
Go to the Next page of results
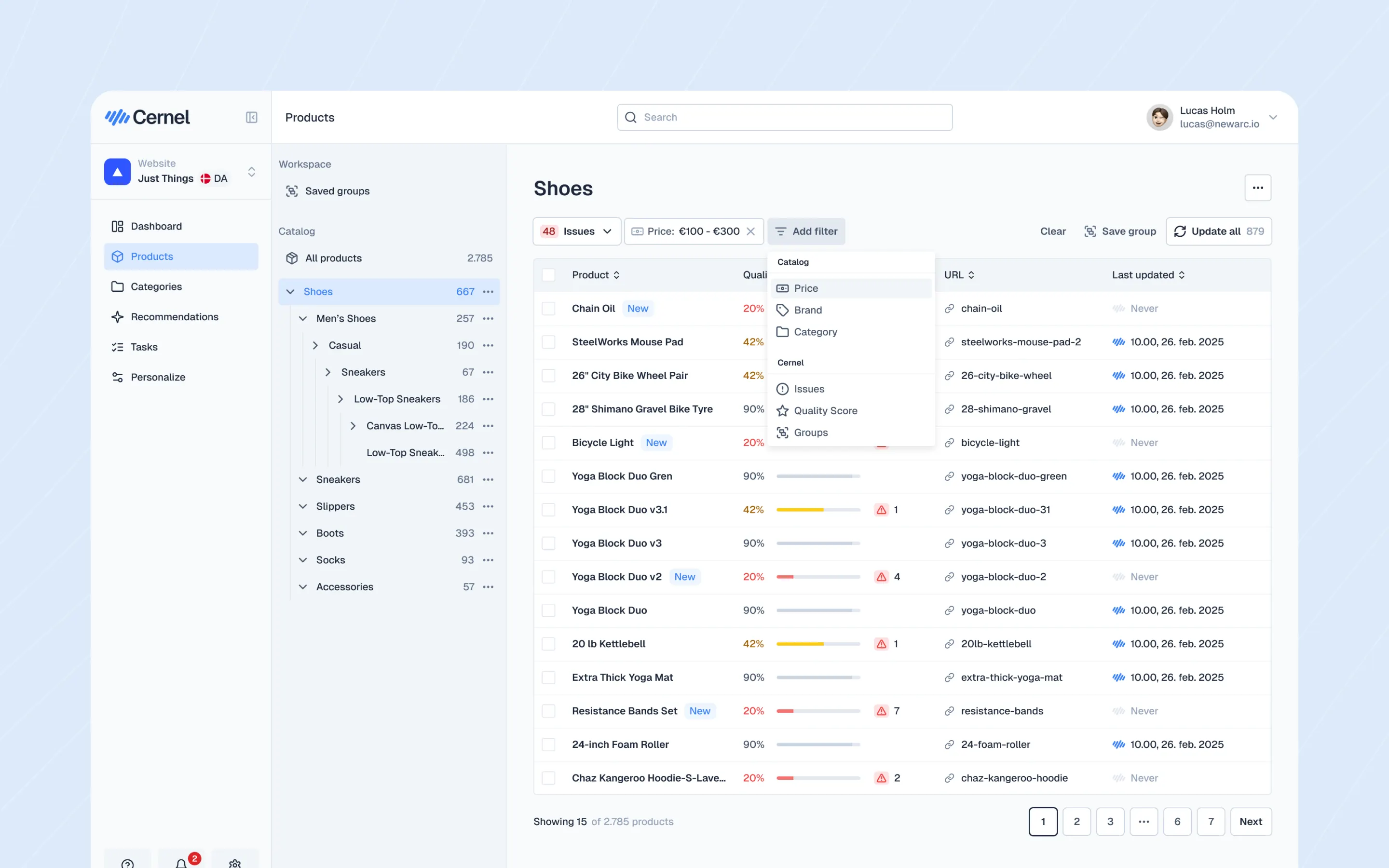pyautogui.click(x=1250, y=822)
